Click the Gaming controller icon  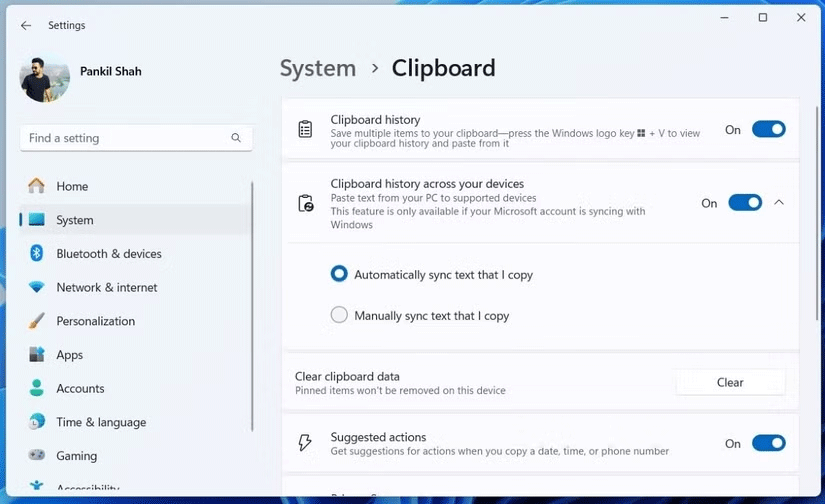click(x=36, y=455)
